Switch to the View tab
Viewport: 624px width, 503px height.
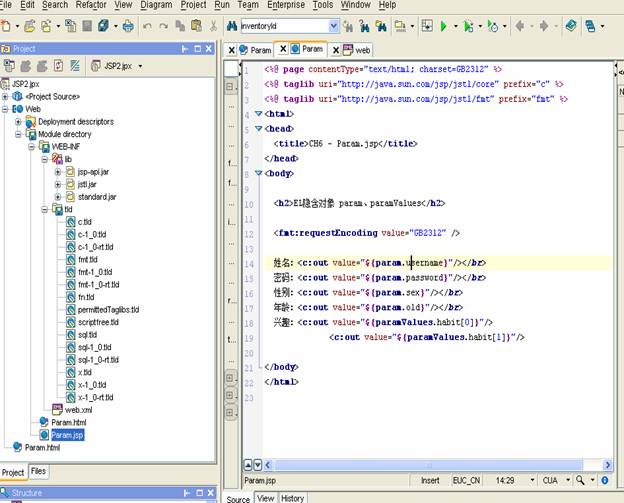tap(265, 498)
